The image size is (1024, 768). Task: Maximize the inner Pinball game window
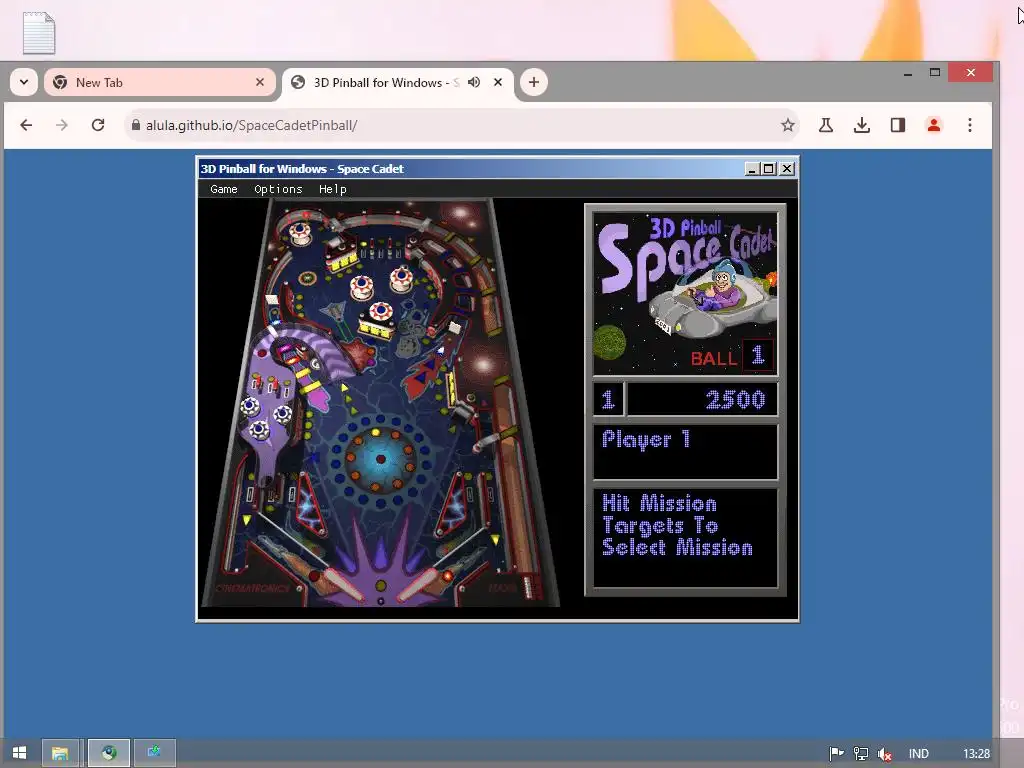pos(769,168)
